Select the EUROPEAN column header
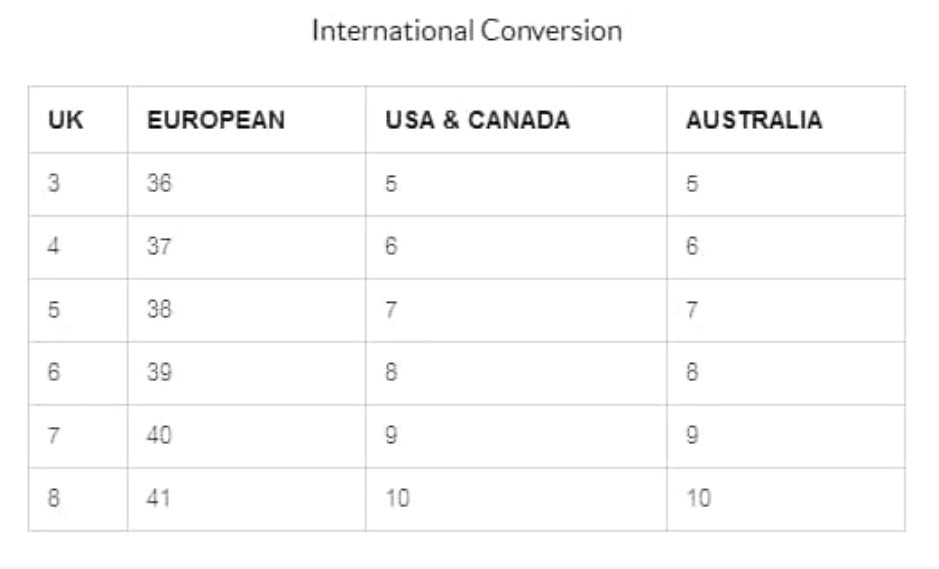 point(247,120)
